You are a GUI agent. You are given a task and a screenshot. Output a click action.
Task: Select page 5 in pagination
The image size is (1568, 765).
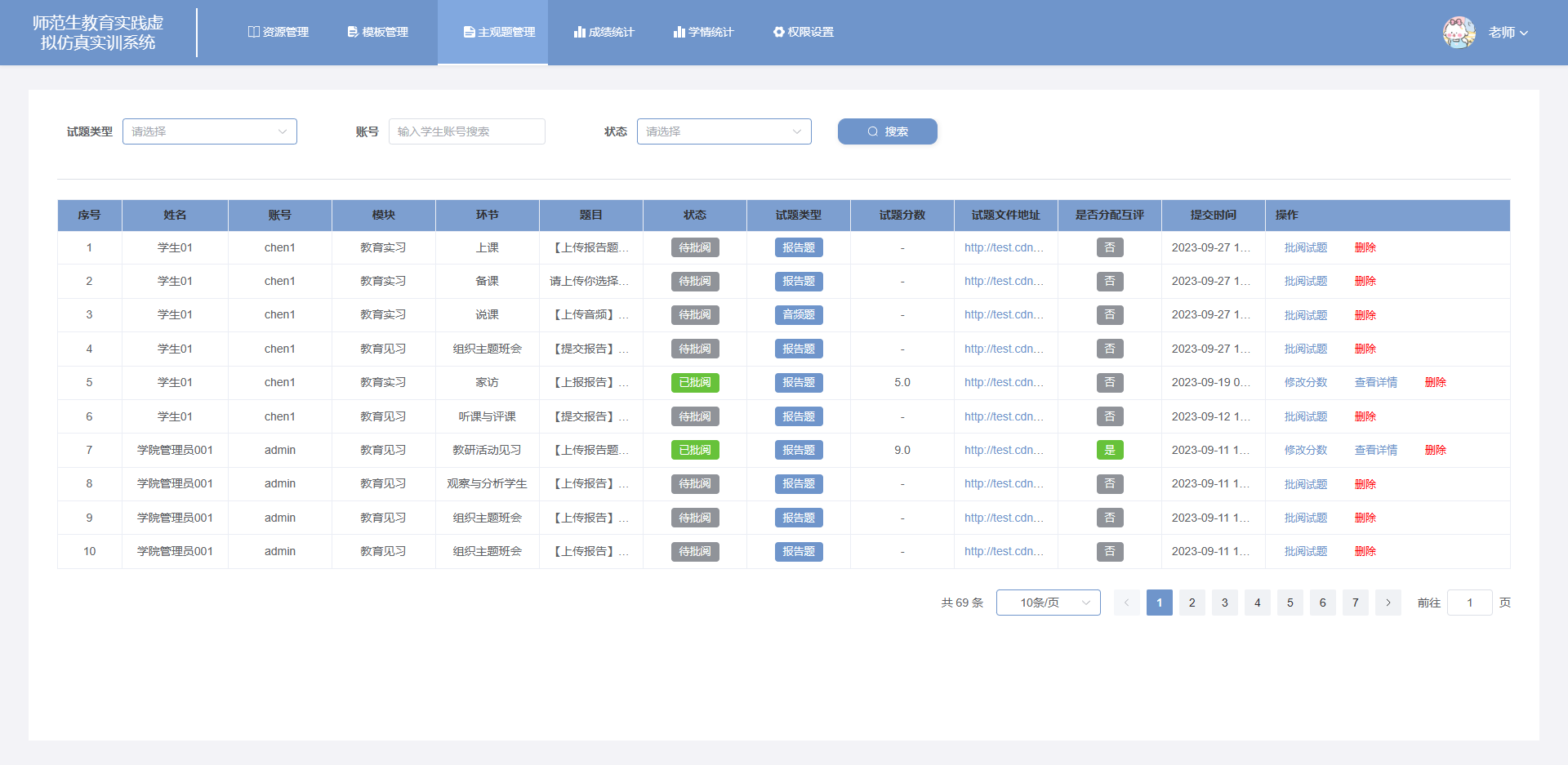click(x=1290, y=603)
